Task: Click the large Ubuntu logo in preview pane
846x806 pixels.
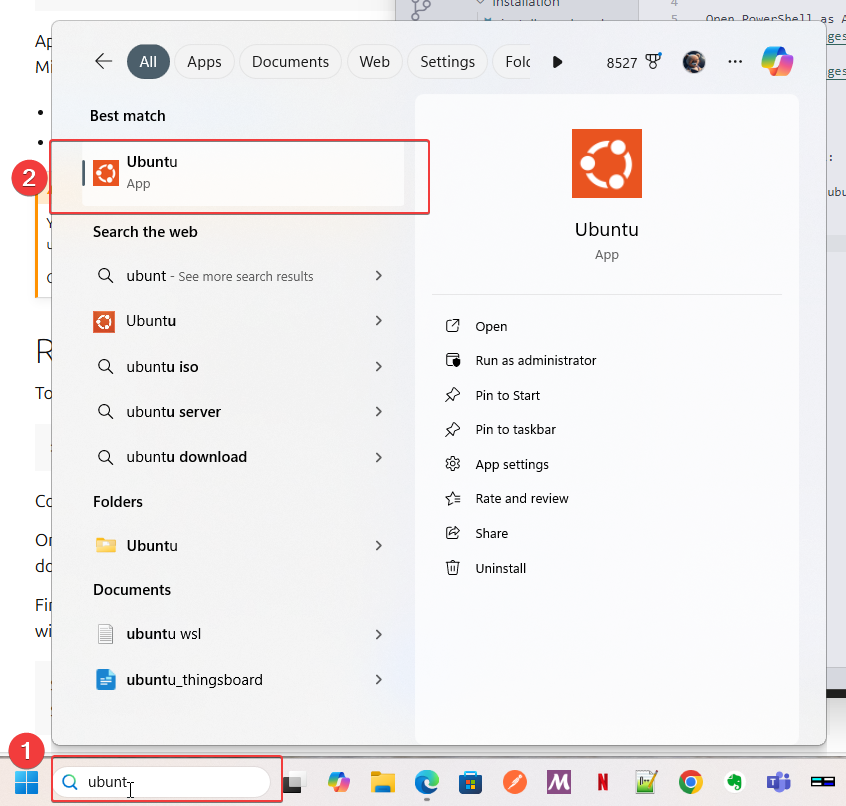Action: coord(606,163)
